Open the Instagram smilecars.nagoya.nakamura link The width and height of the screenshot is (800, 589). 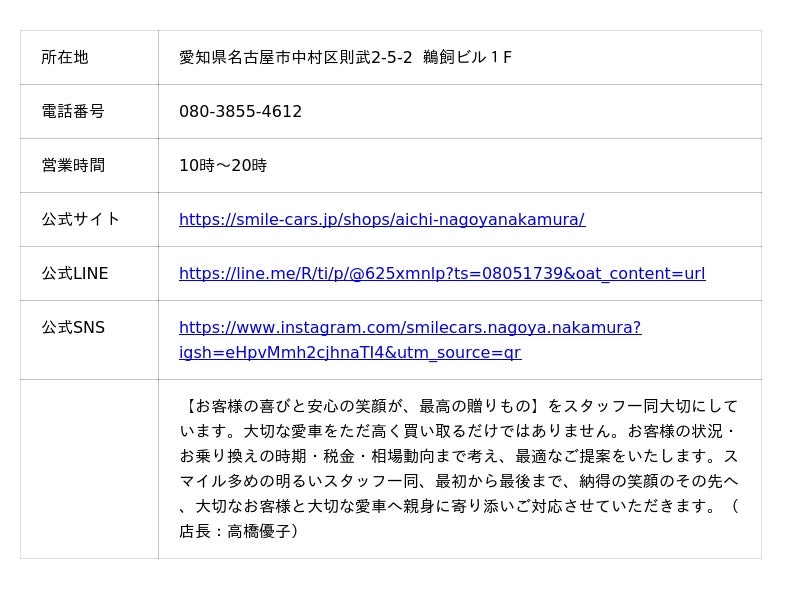point(410,328)
